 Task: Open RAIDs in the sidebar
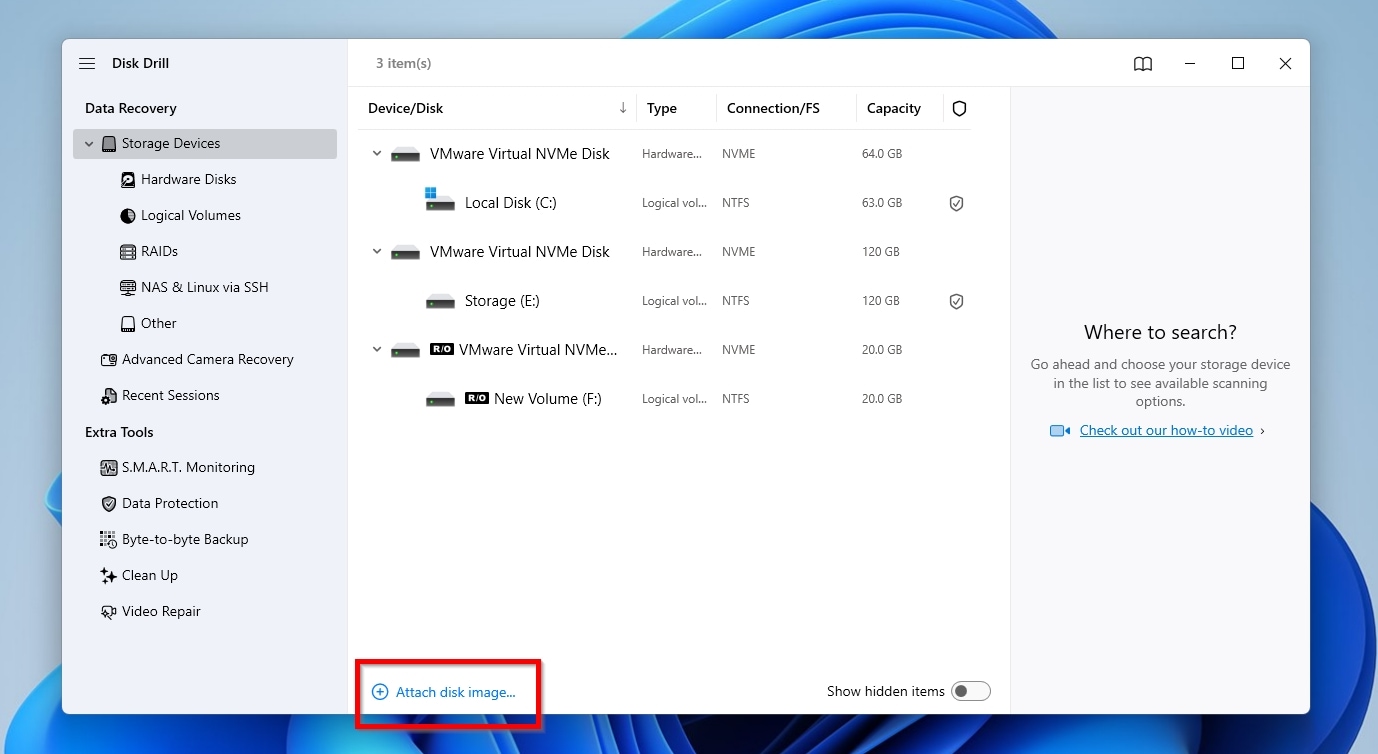pos(160,252)
